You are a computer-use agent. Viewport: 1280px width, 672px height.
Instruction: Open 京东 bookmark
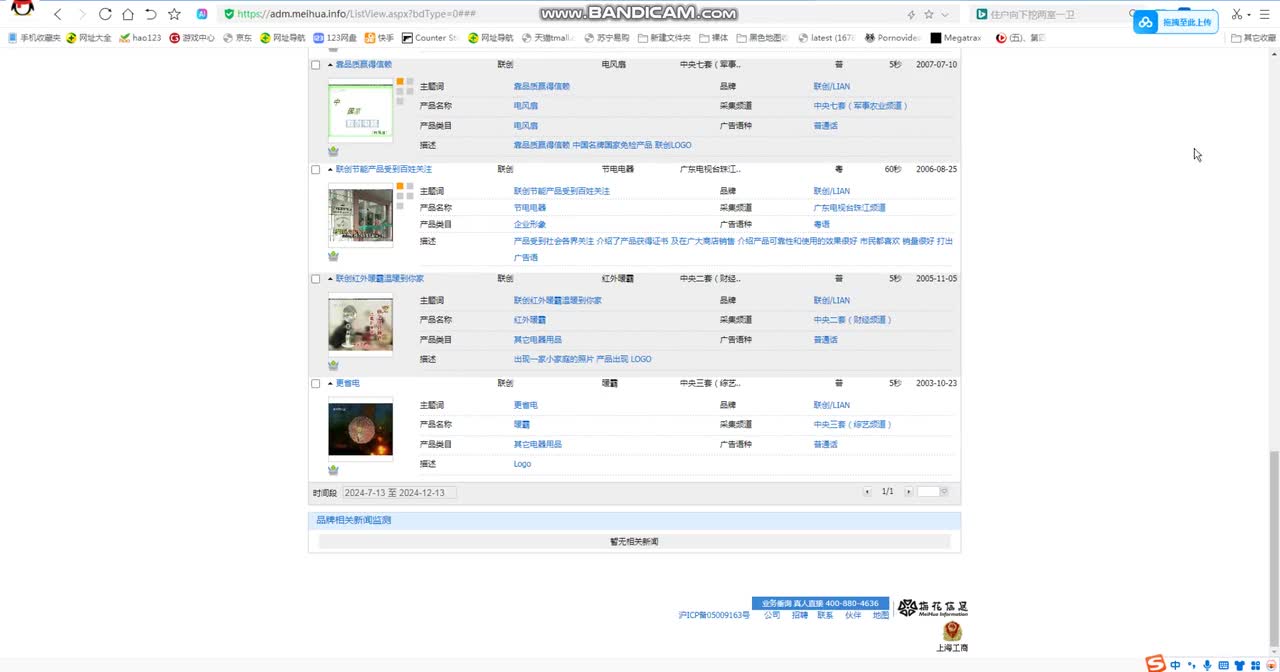(238, 38)
